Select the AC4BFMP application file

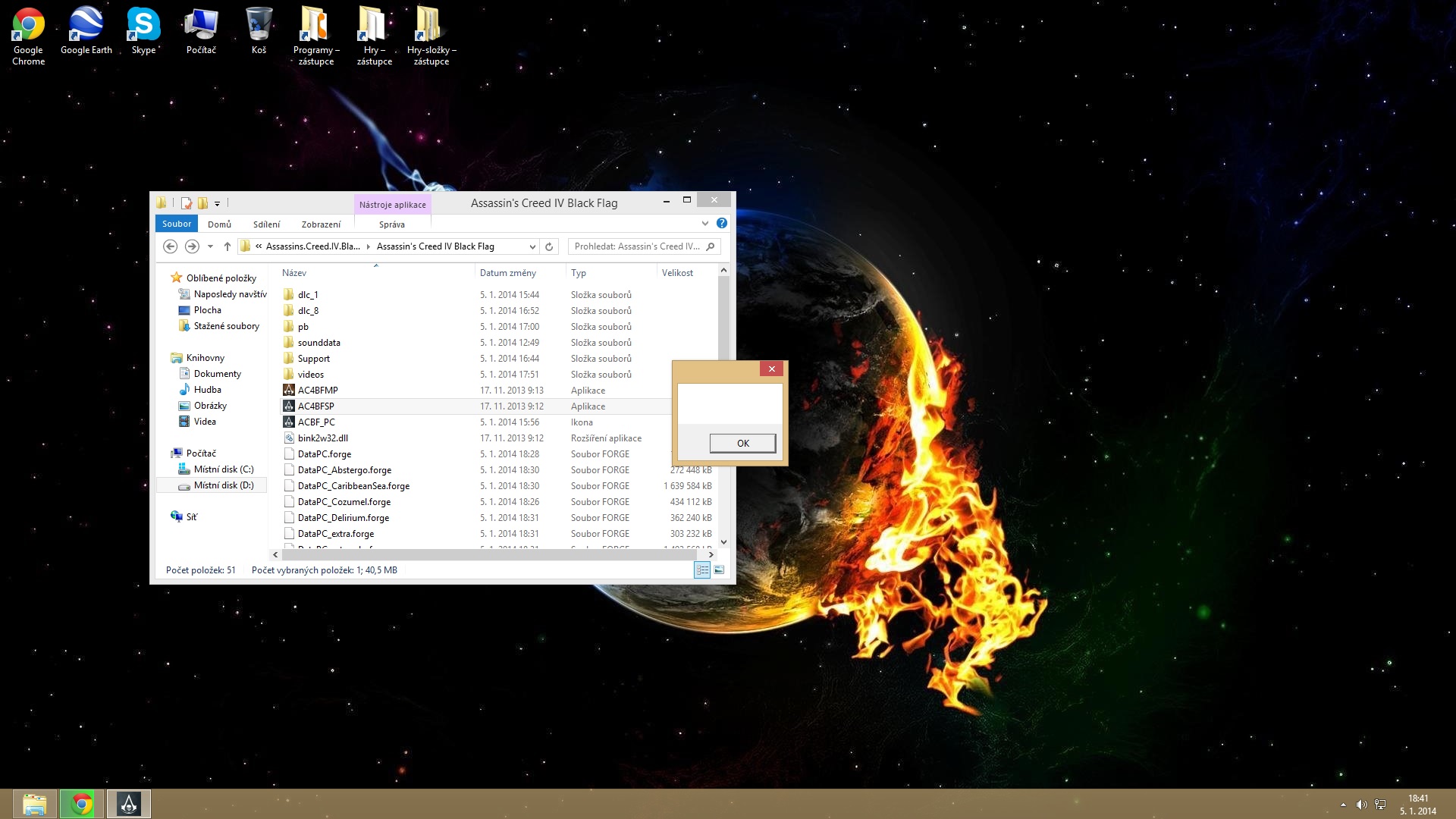(x=318, y=391)
